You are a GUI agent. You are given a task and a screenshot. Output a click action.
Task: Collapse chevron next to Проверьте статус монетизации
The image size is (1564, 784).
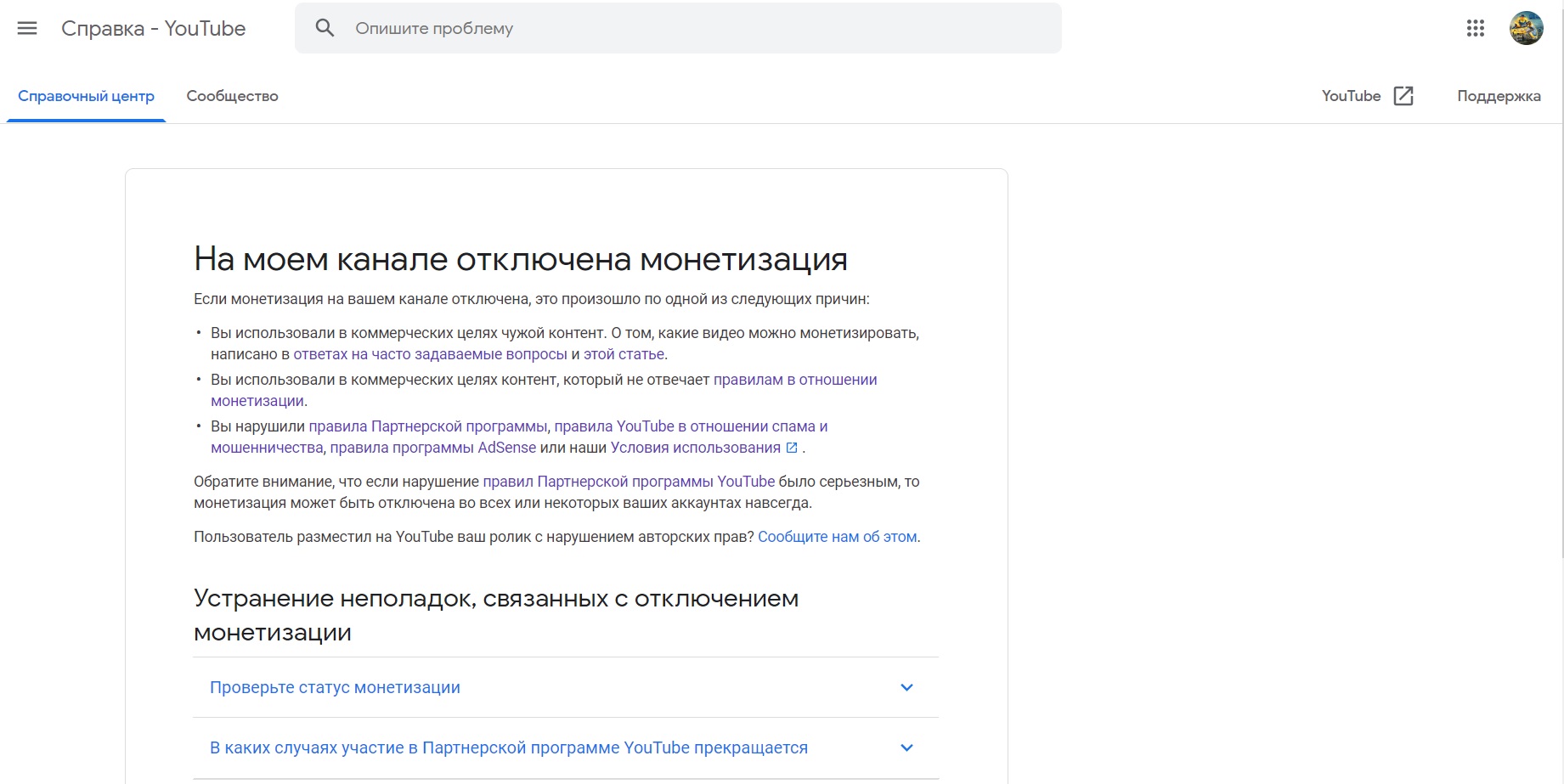click(x=906, y=687)
